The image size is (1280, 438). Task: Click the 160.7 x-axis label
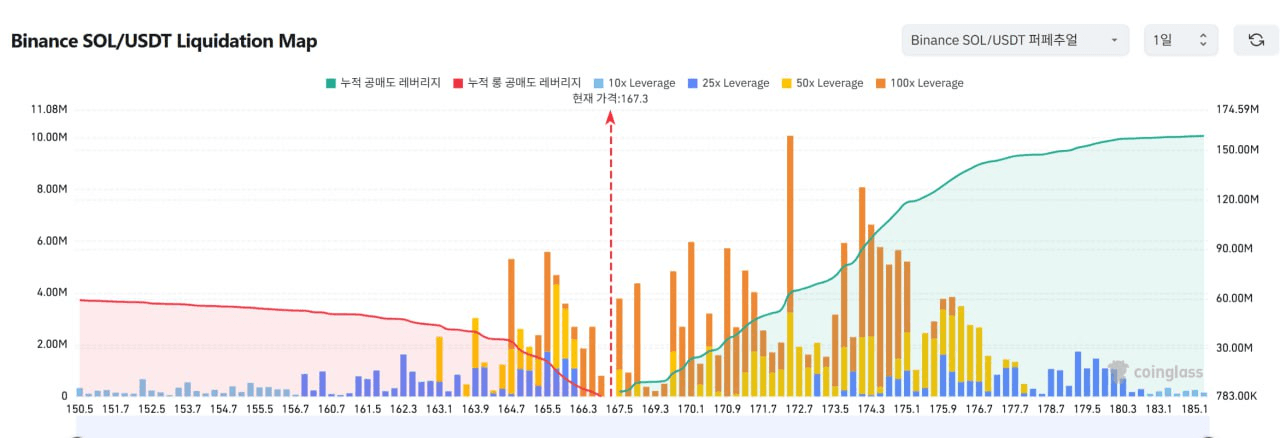[332, 409]
